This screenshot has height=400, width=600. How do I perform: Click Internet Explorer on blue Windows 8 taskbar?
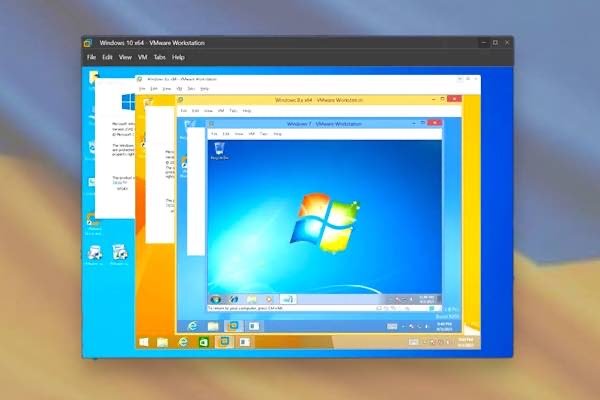(193, 326)
